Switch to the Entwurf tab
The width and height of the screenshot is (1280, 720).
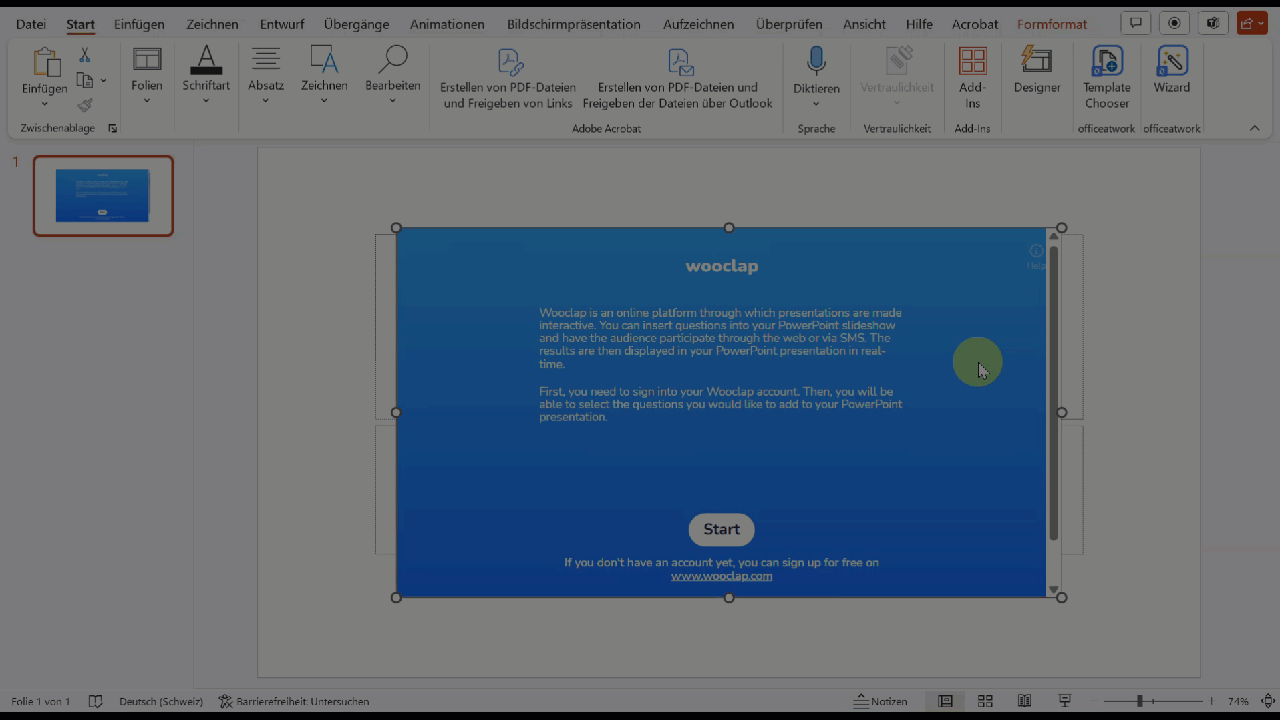click(x=281, y=24)
